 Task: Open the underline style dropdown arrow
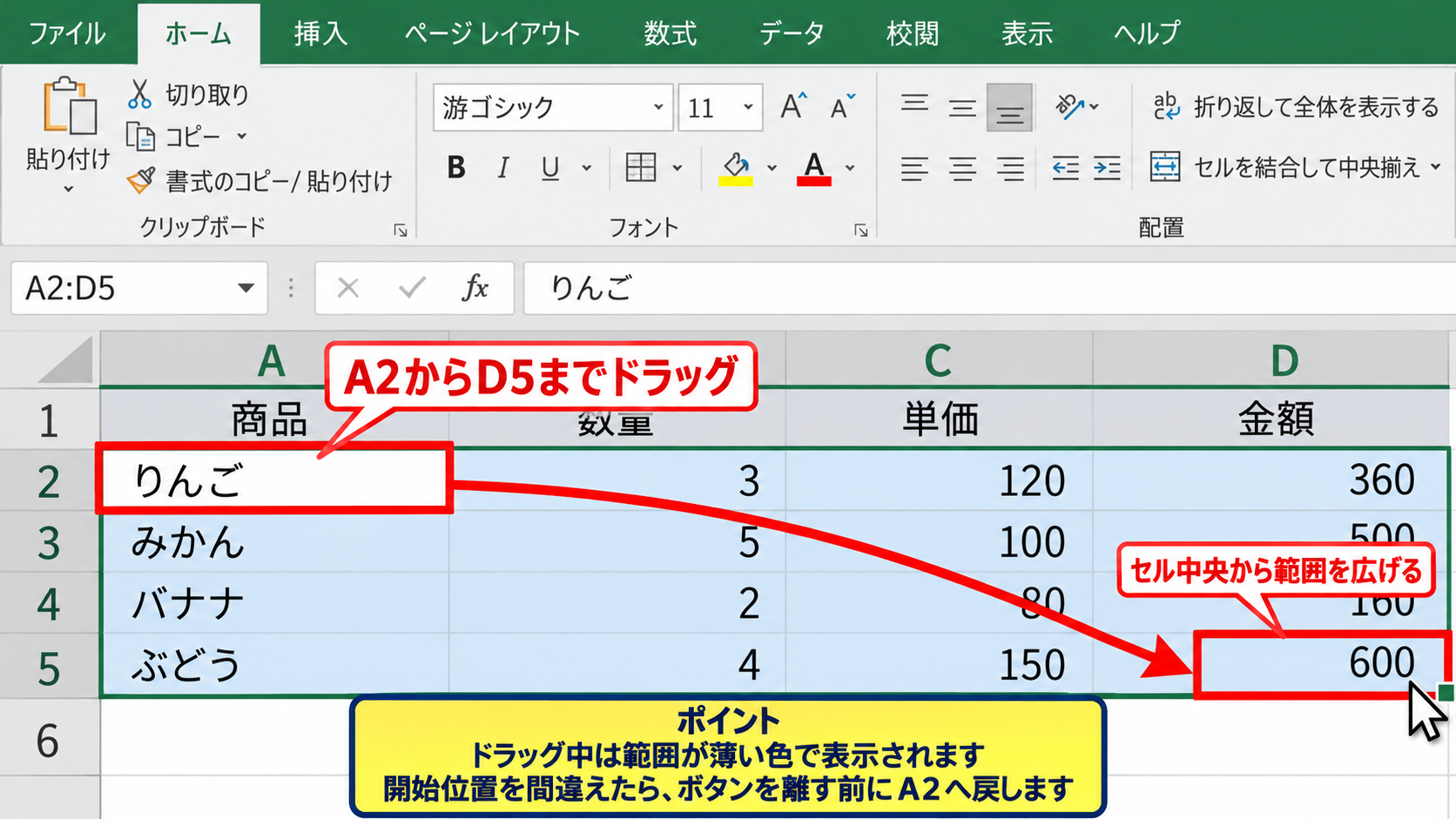coord(587,168)
